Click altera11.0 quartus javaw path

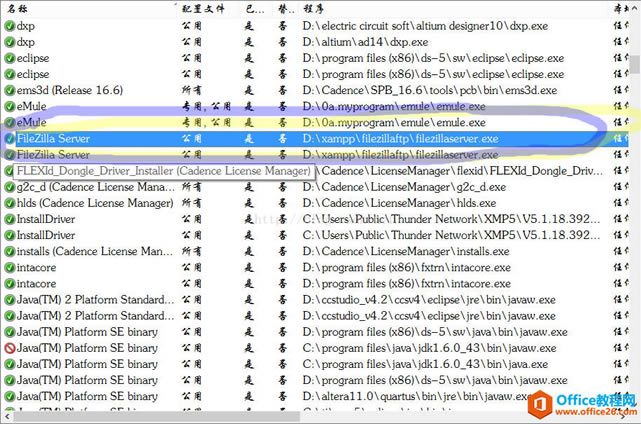[417, 396]
